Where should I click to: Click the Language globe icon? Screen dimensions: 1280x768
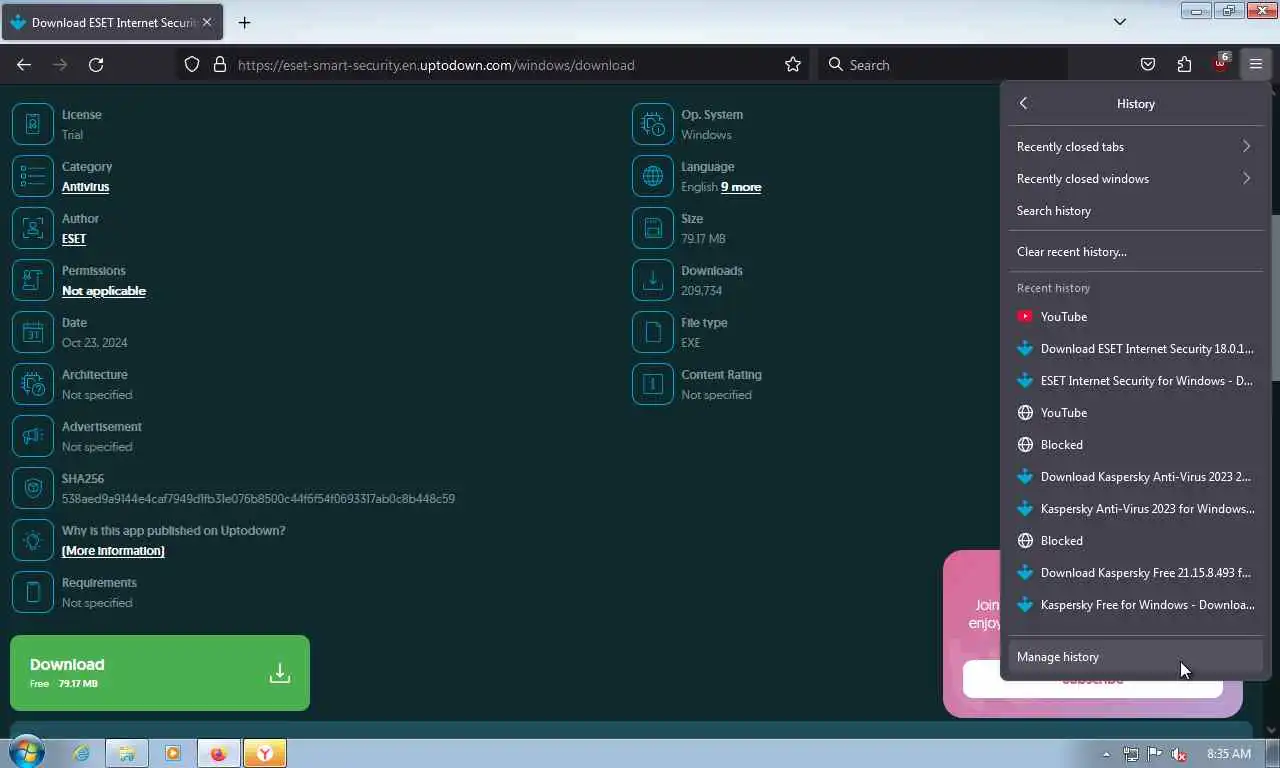click(x=653, y=176)
